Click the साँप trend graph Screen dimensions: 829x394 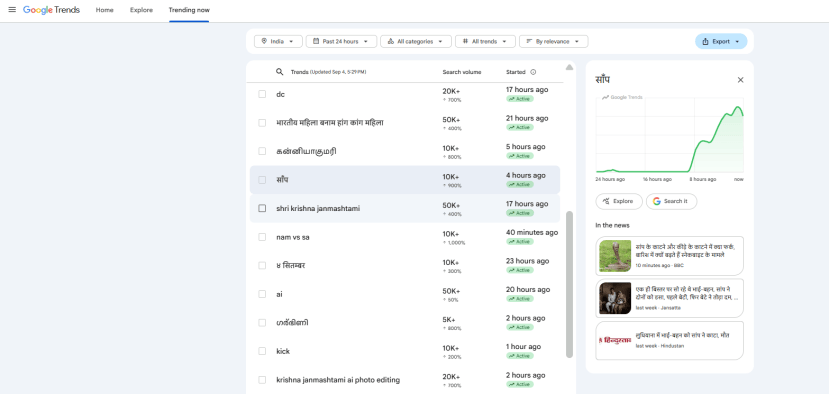669,135
